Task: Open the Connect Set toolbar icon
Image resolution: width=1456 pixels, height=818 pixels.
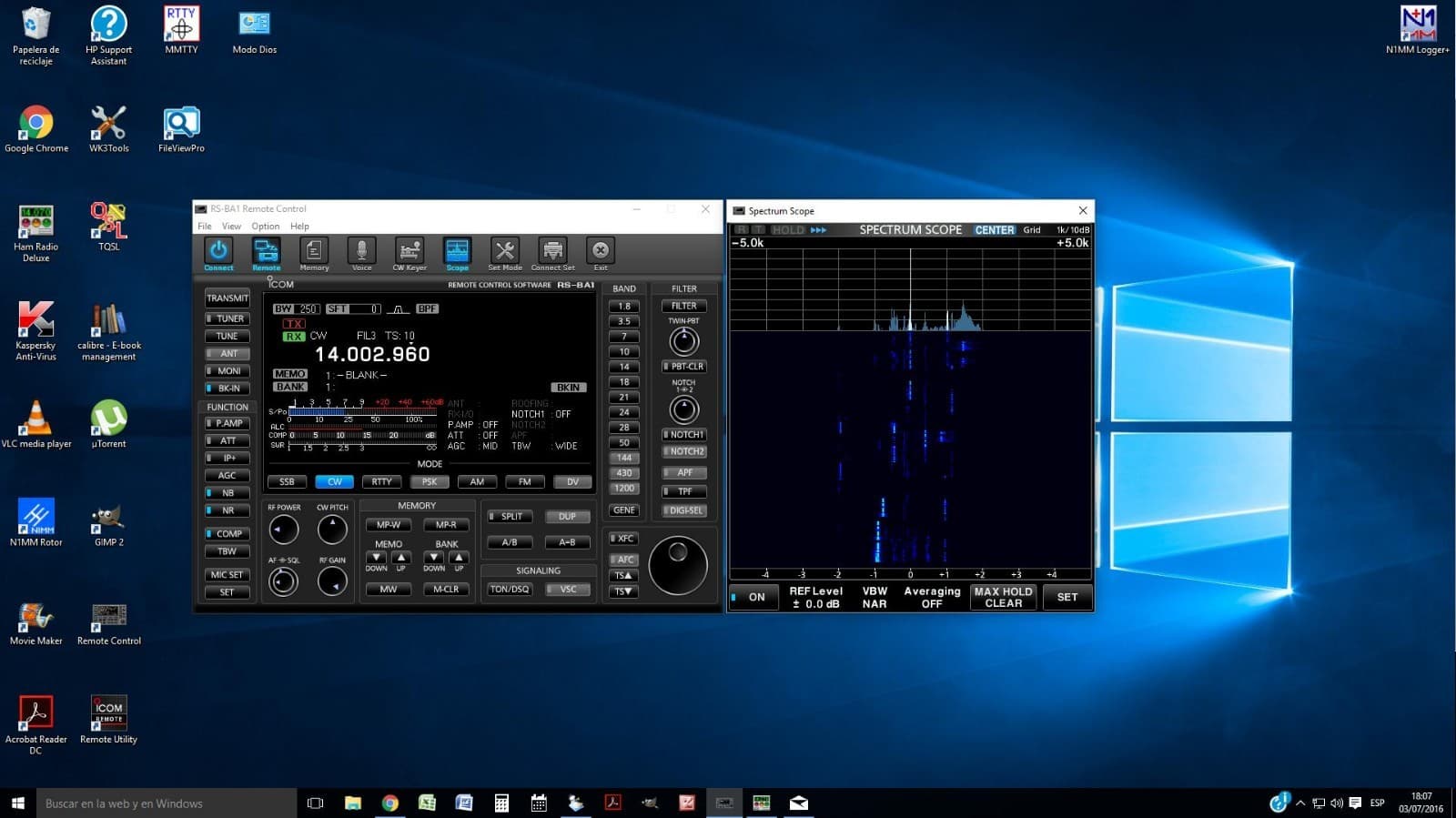Action: coord(552,252)
